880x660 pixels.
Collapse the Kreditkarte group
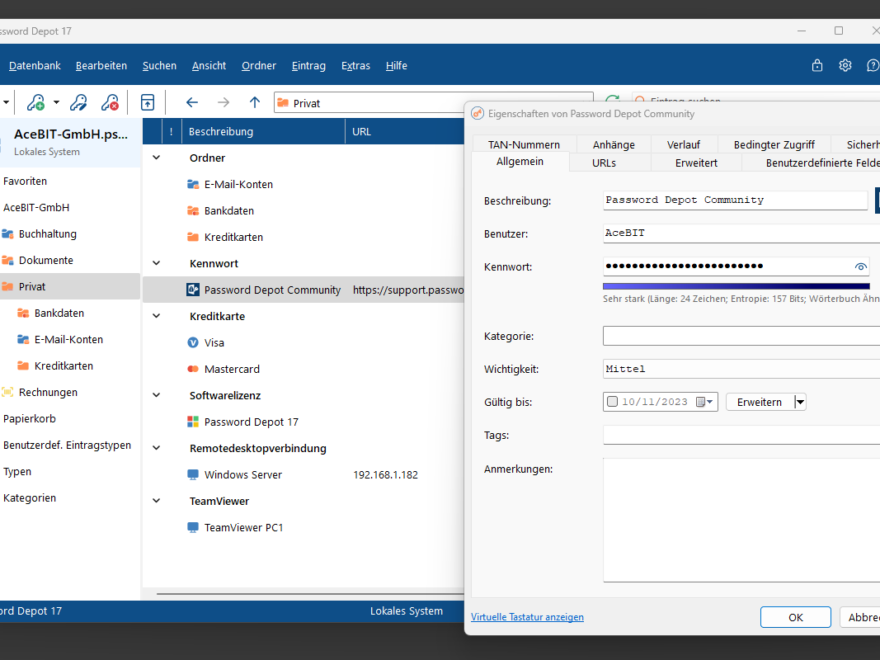(157, 316)
